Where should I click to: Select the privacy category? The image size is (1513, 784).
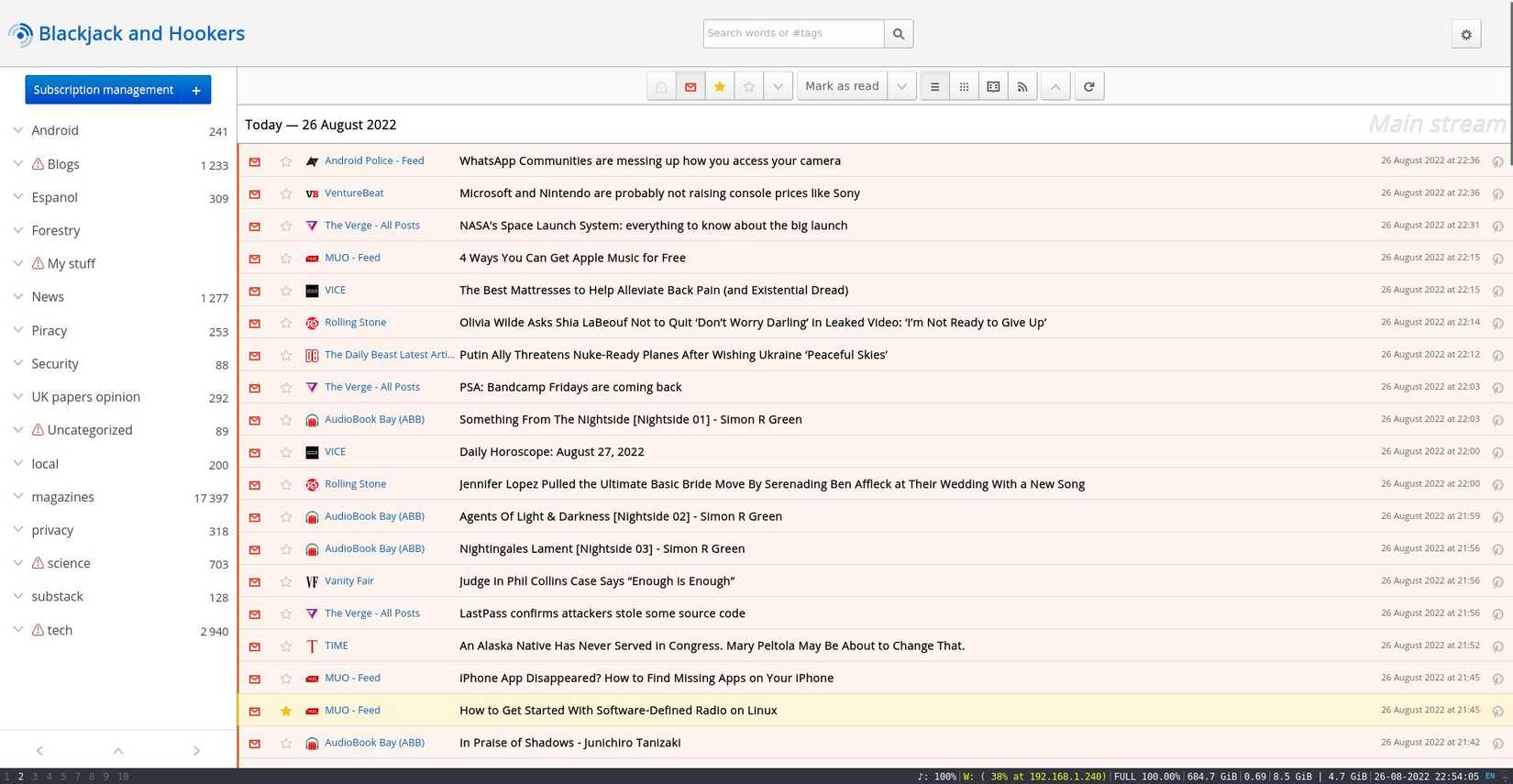pyautogui.click(x=52, y=530)
